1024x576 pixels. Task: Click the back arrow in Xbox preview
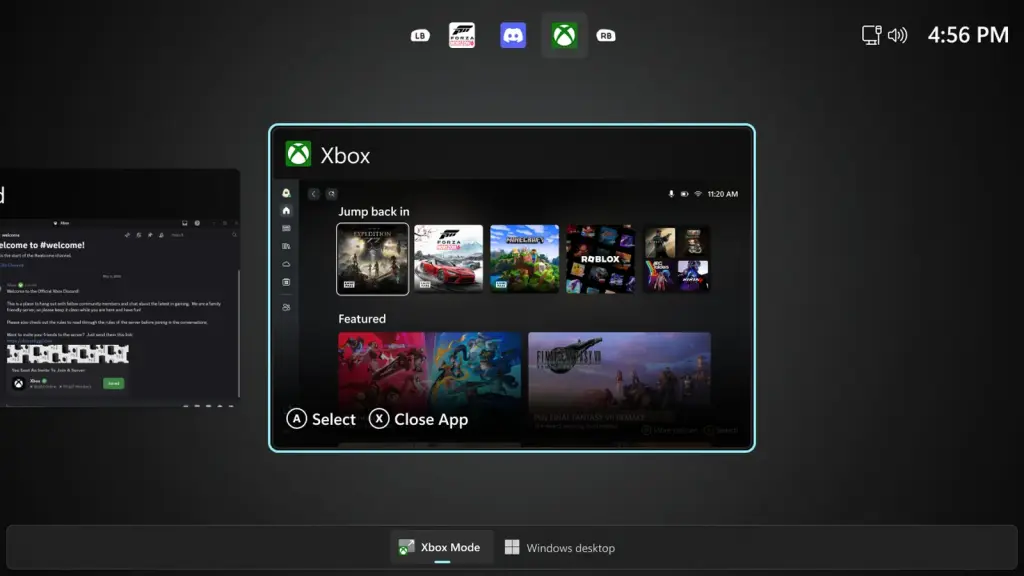click(x=313, y=193)
